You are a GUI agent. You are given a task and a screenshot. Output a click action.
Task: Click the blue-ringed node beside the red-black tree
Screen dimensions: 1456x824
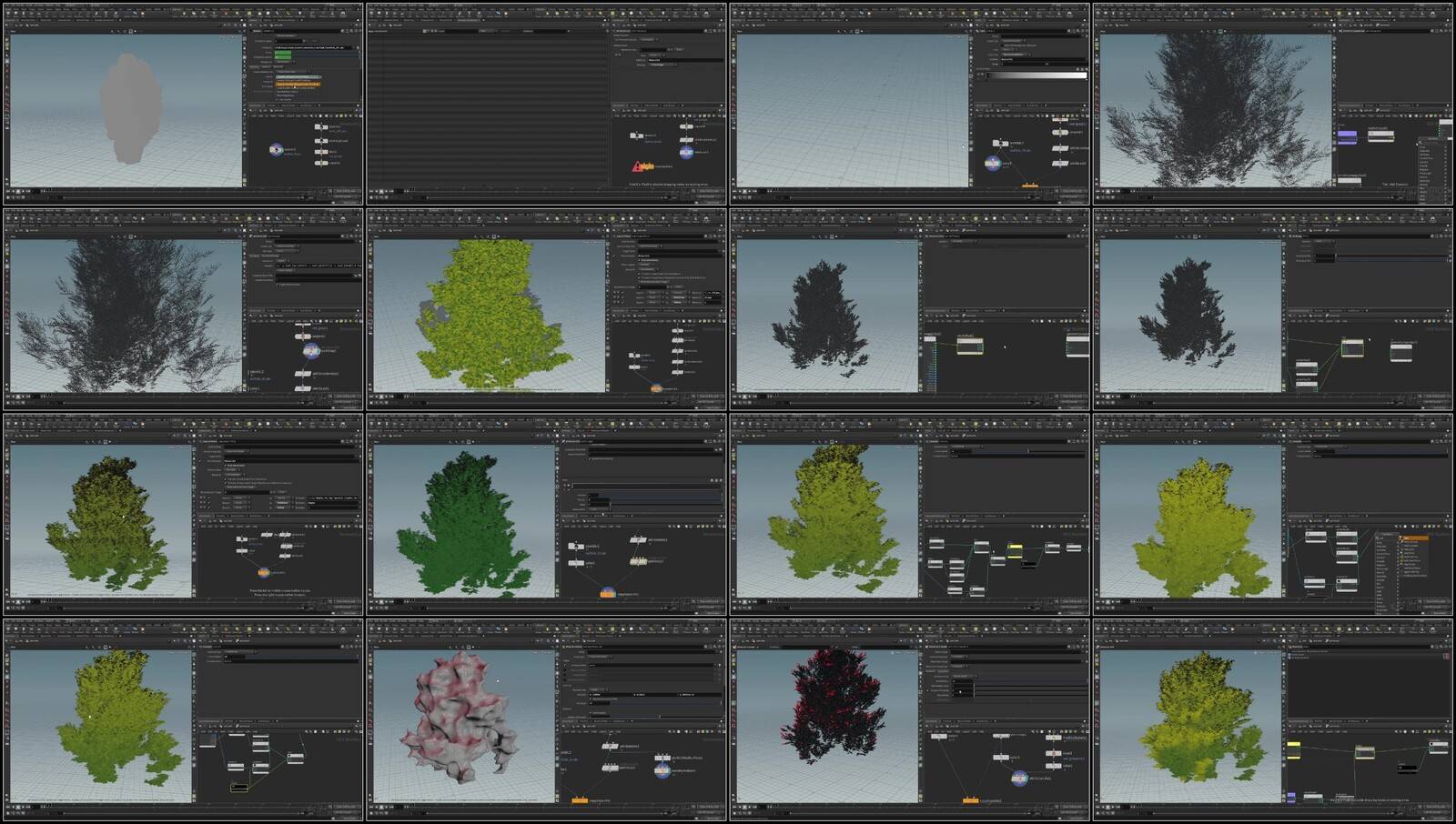pyautogui.click(x=1019, y=778)
